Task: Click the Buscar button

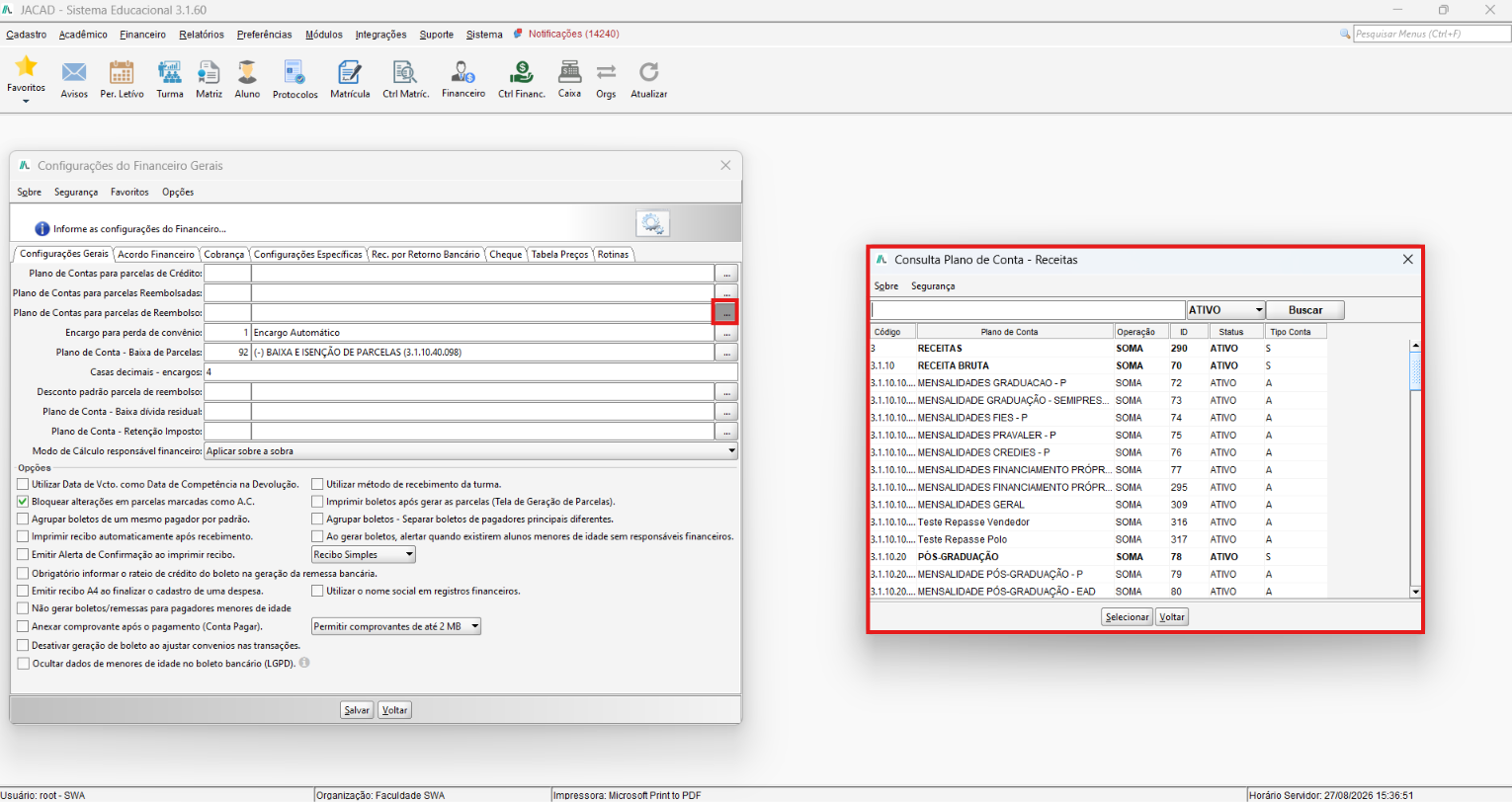Action: [x=1305, y=310]
